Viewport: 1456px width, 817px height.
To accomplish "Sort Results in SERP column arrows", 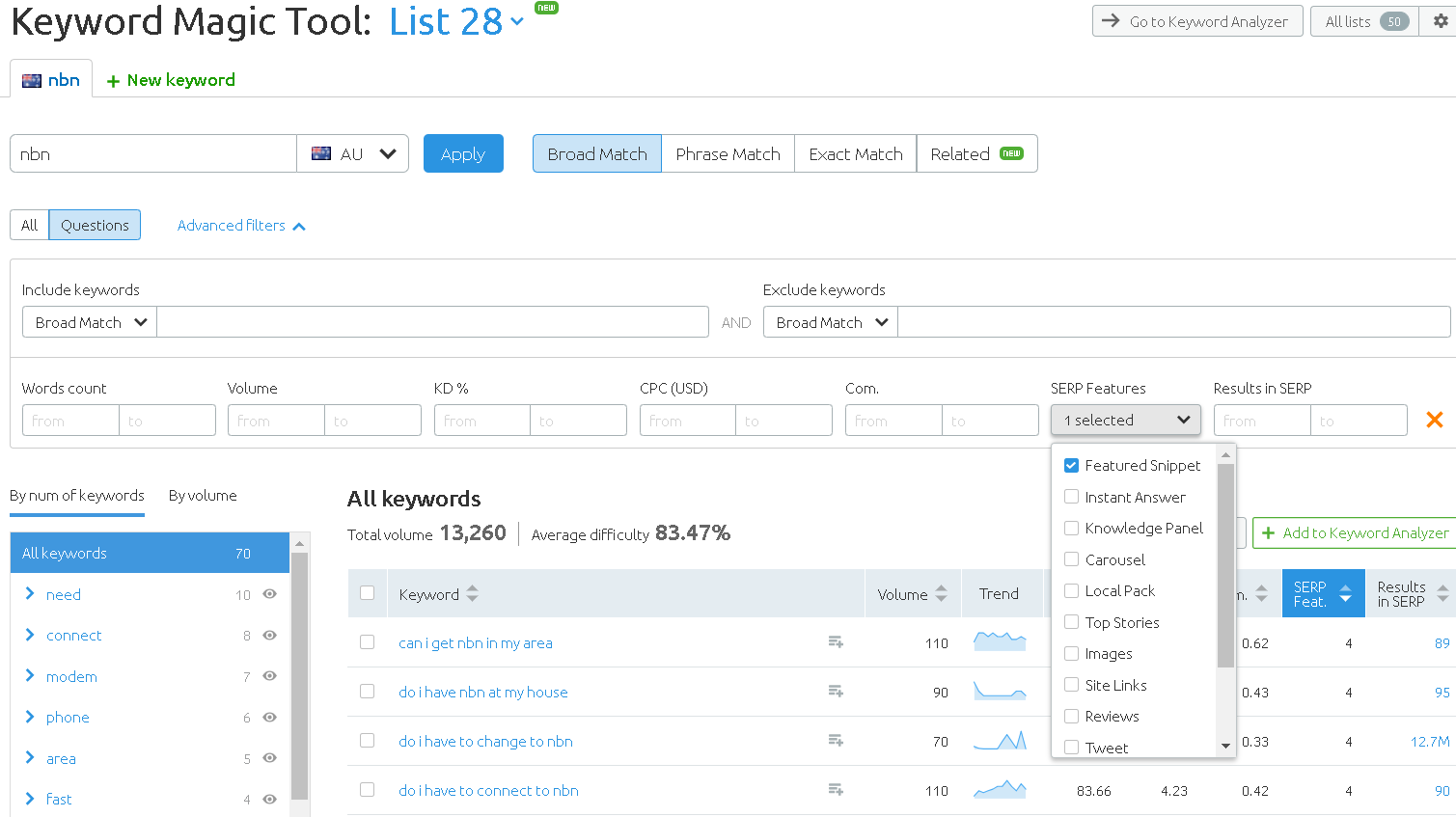I will click(x=1442, y=594).
